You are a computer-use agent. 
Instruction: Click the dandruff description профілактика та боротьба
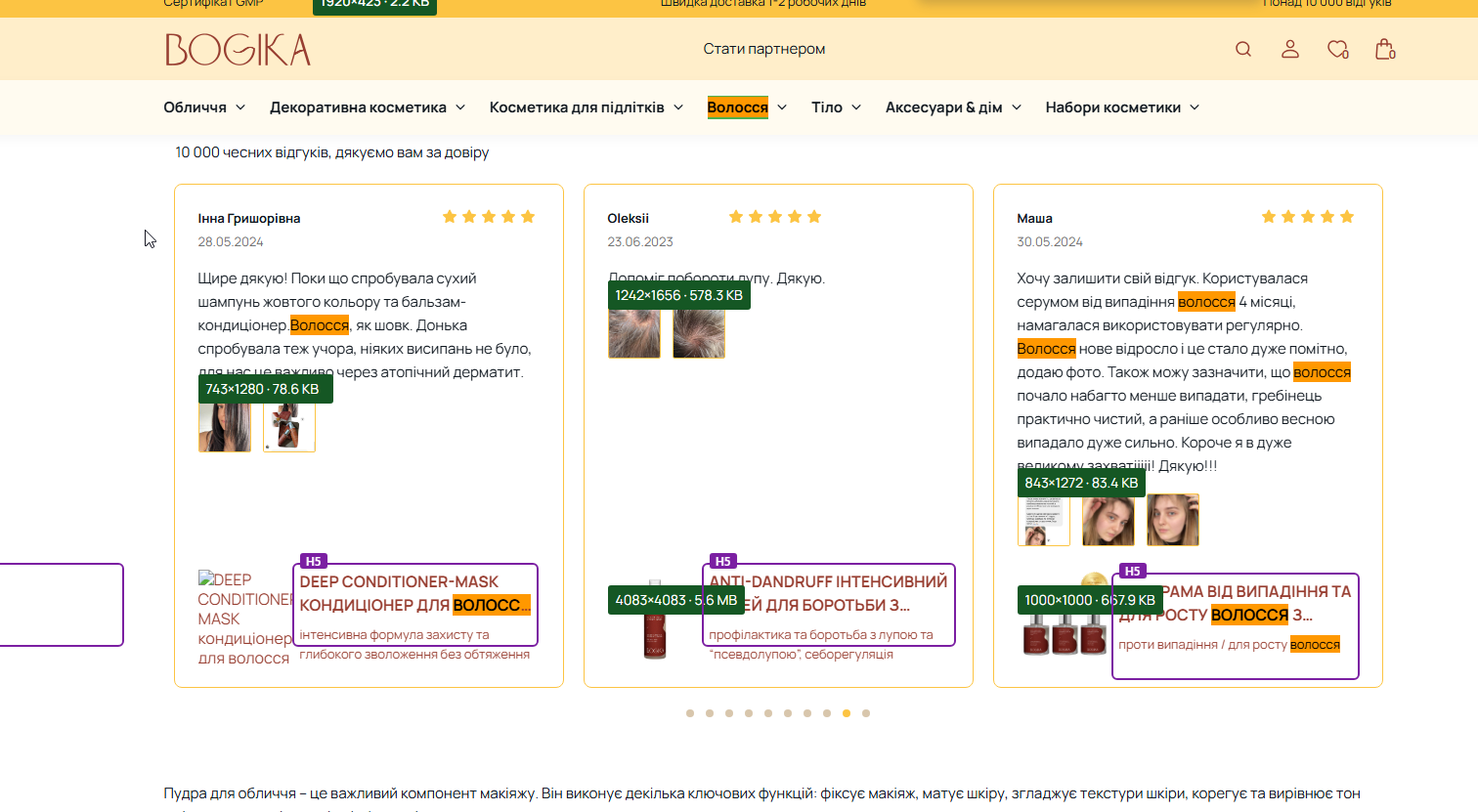(x=821, y=645)
